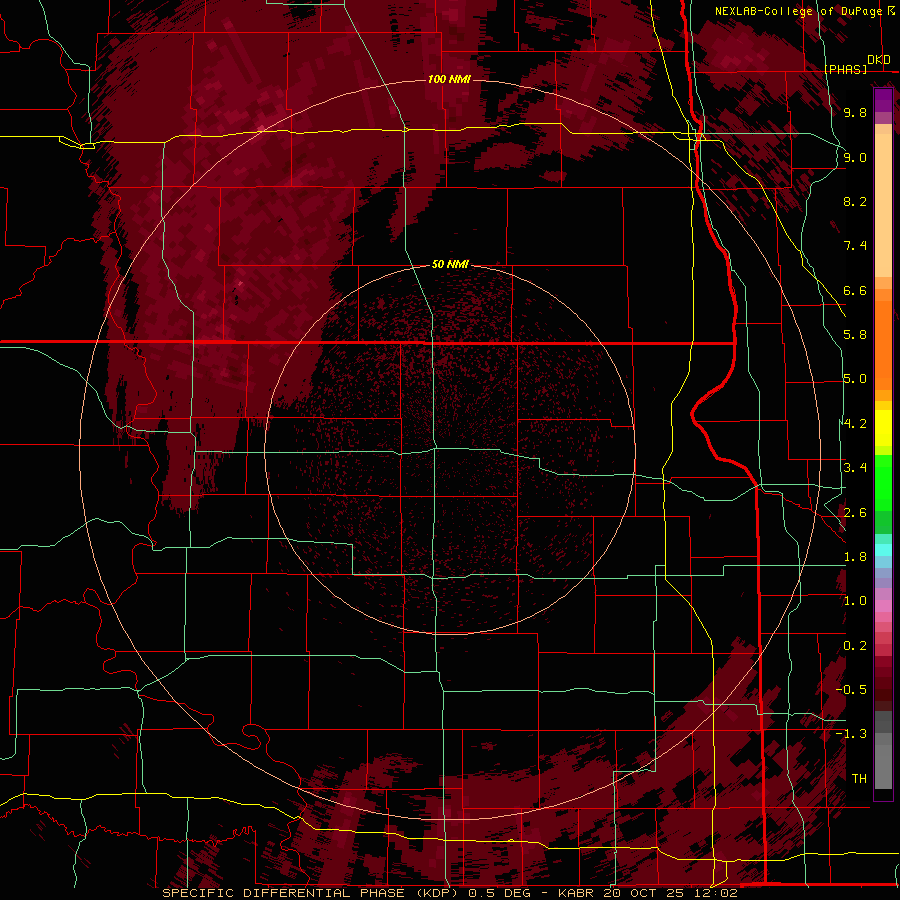
Task: Click the 1.0 value on the color scale
Action: 855,601
